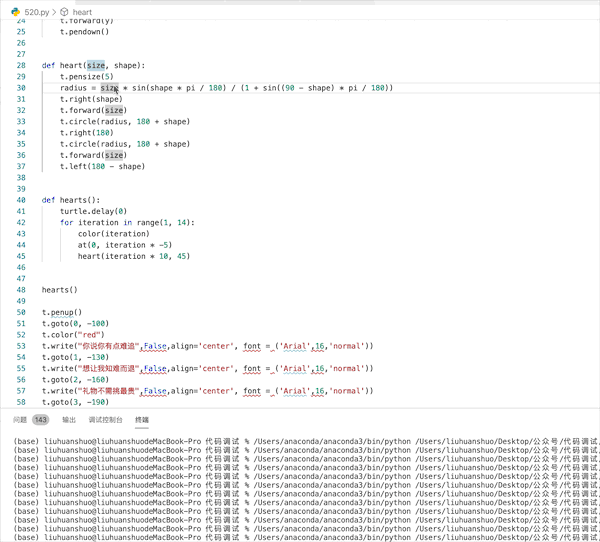Screen dimensions: 600x542
Task: Click line number 40 in gutter
Action: click(x=21, y=200)
